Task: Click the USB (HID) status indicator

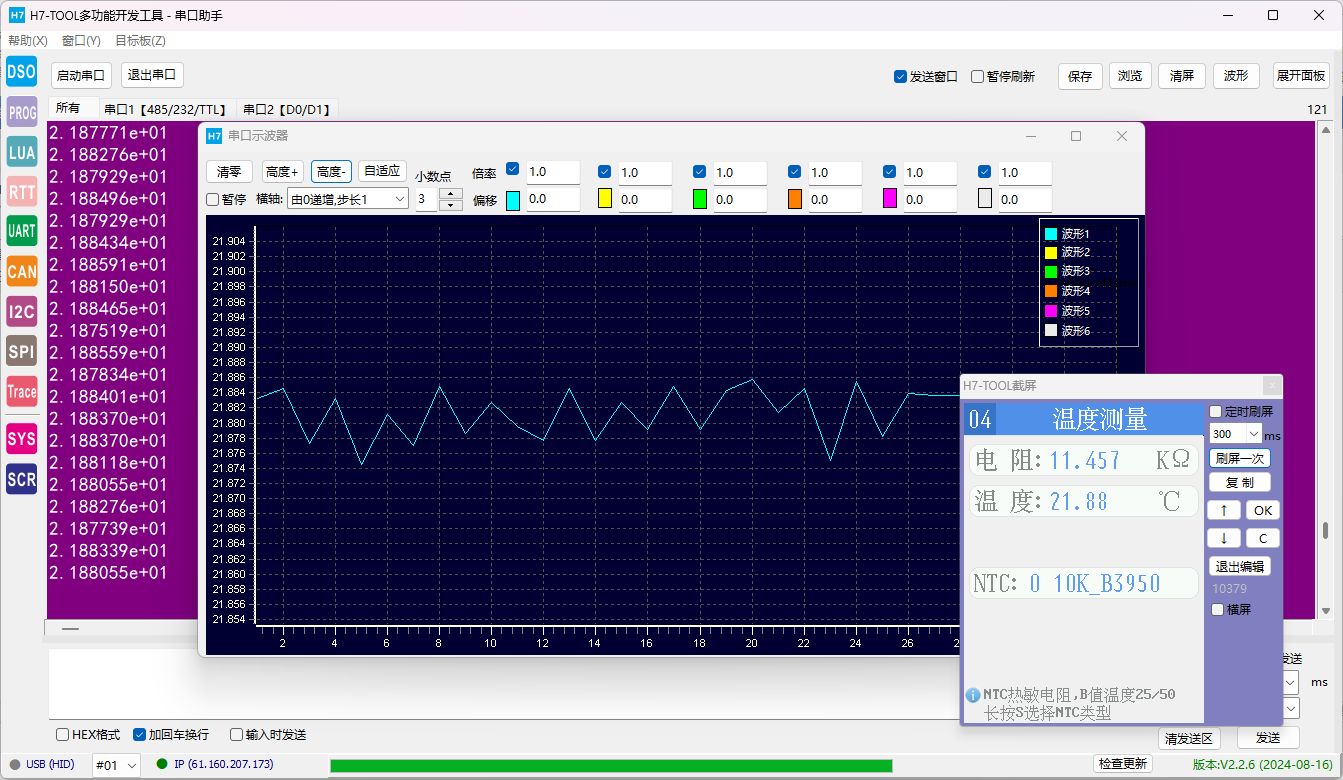Action: 43,764
